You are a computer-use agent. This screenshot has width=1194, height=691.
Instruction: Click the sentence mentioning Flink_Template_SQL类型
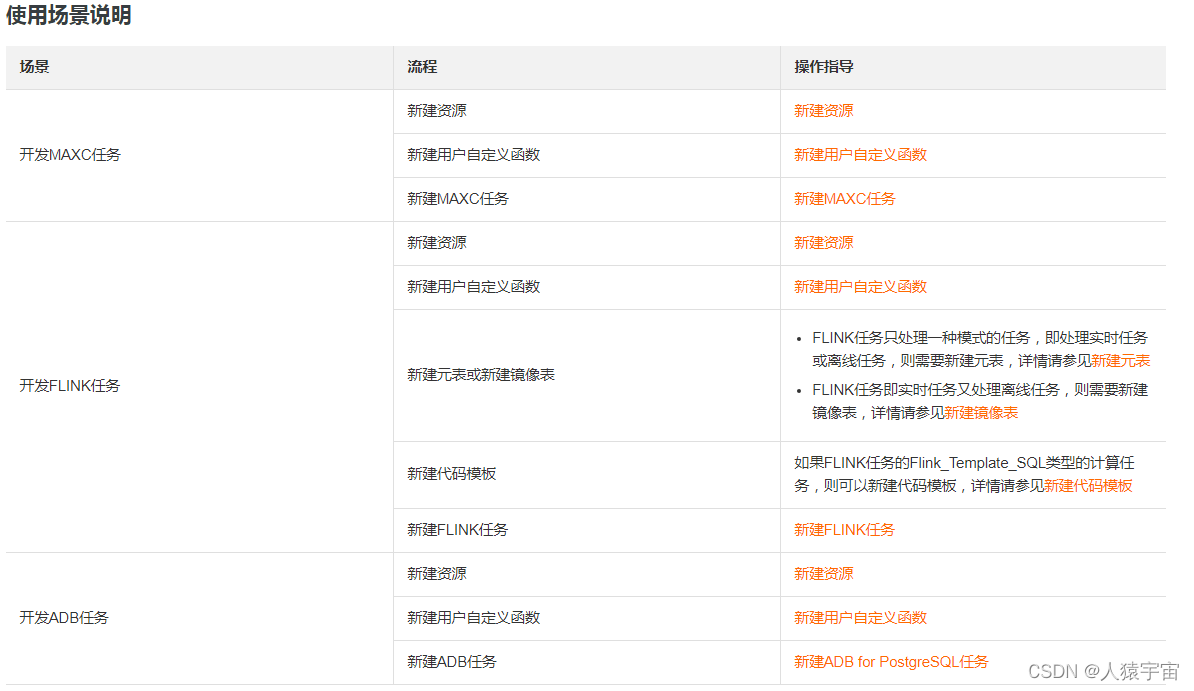click(x=964, y=475)
